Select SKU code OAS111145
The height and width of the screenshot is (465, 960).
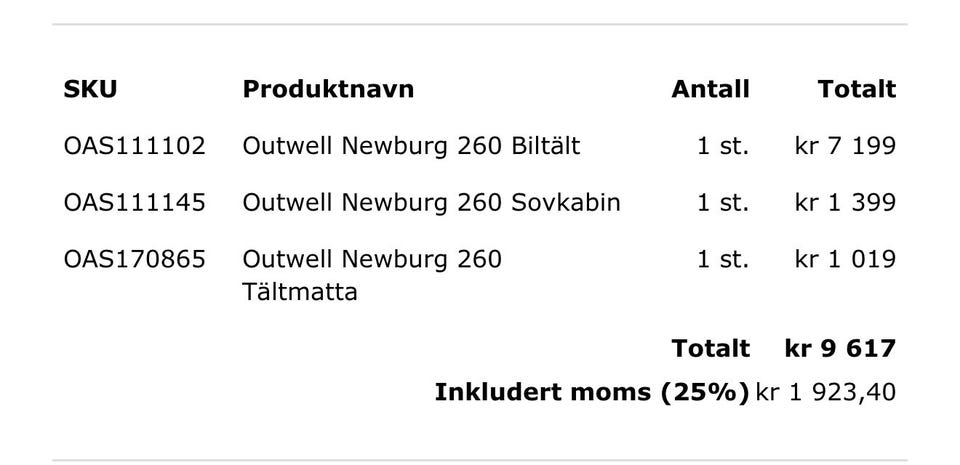coord(134,203)
